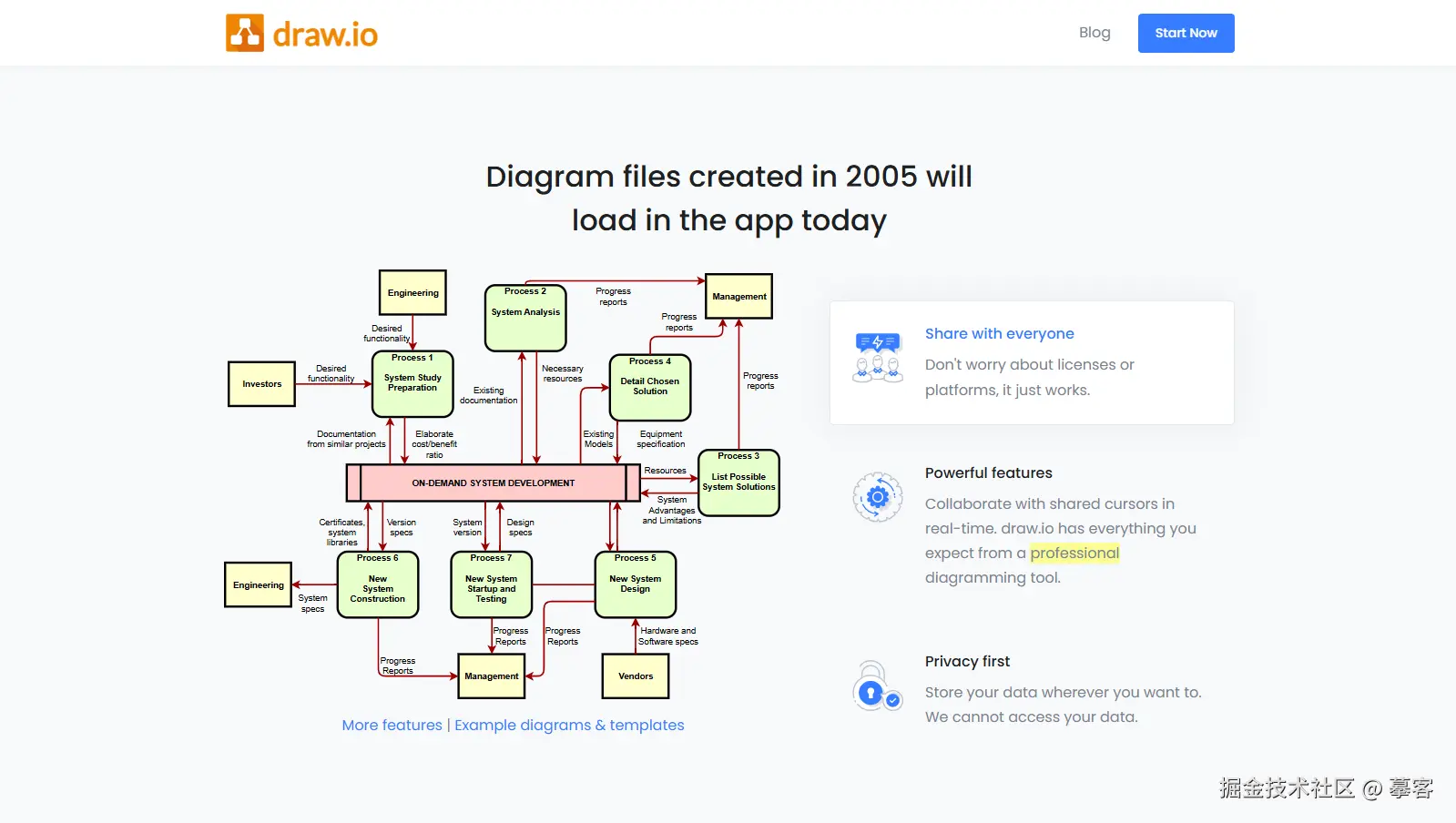The width and height of the screenshot is (1456, 823).
Task: Click the Vendors box in the diagram
Action: coord(636,676)
